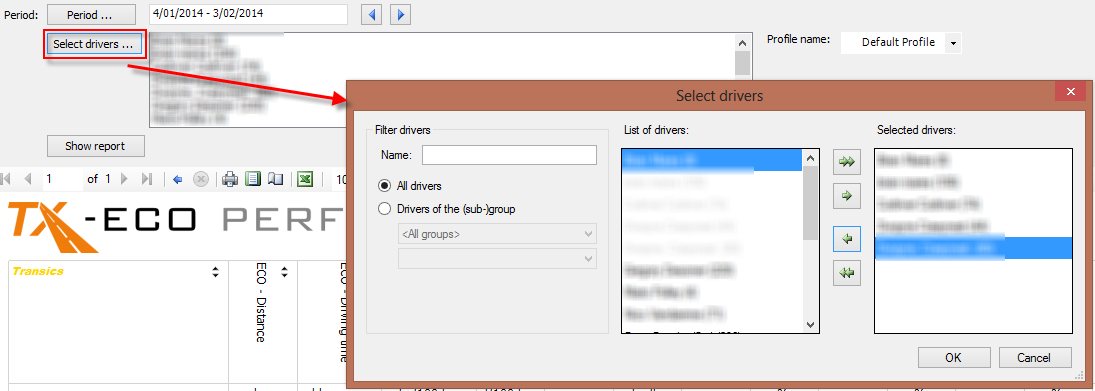Confirm selection with the OK button
The height and width of the screenshot is (391, 1095).
pos(953,357)
